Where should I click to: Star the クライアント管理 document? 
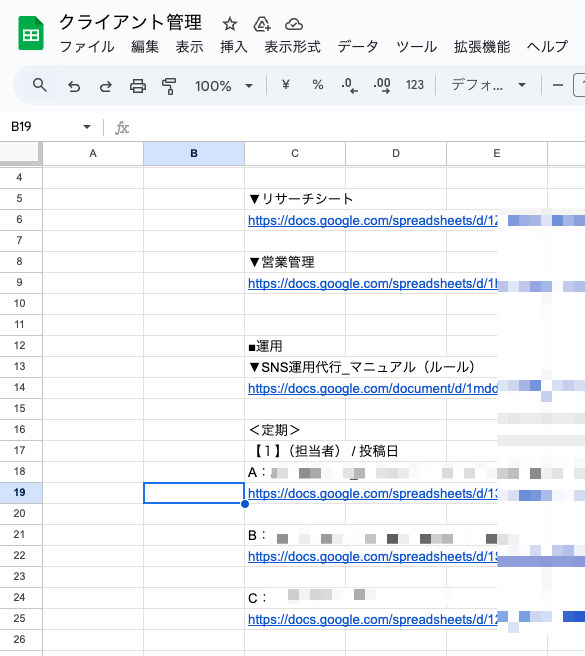pos(229,24)
